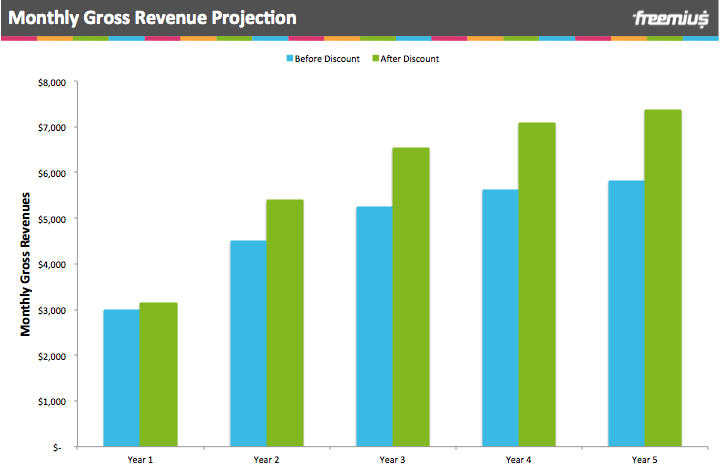Click the $- zero axis value
721x472 pixels.
(57, 448)
